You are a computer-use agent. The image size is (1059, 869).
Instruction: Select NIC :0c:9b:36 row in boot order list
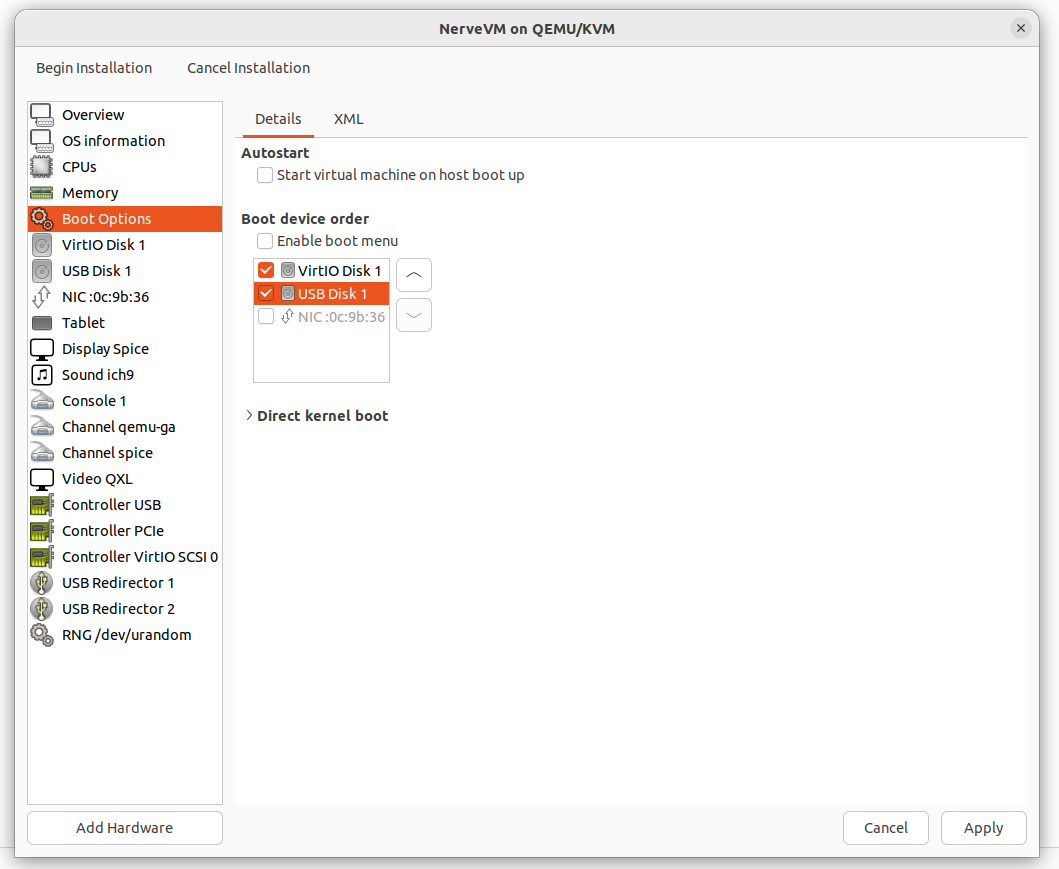pos(340,317)
